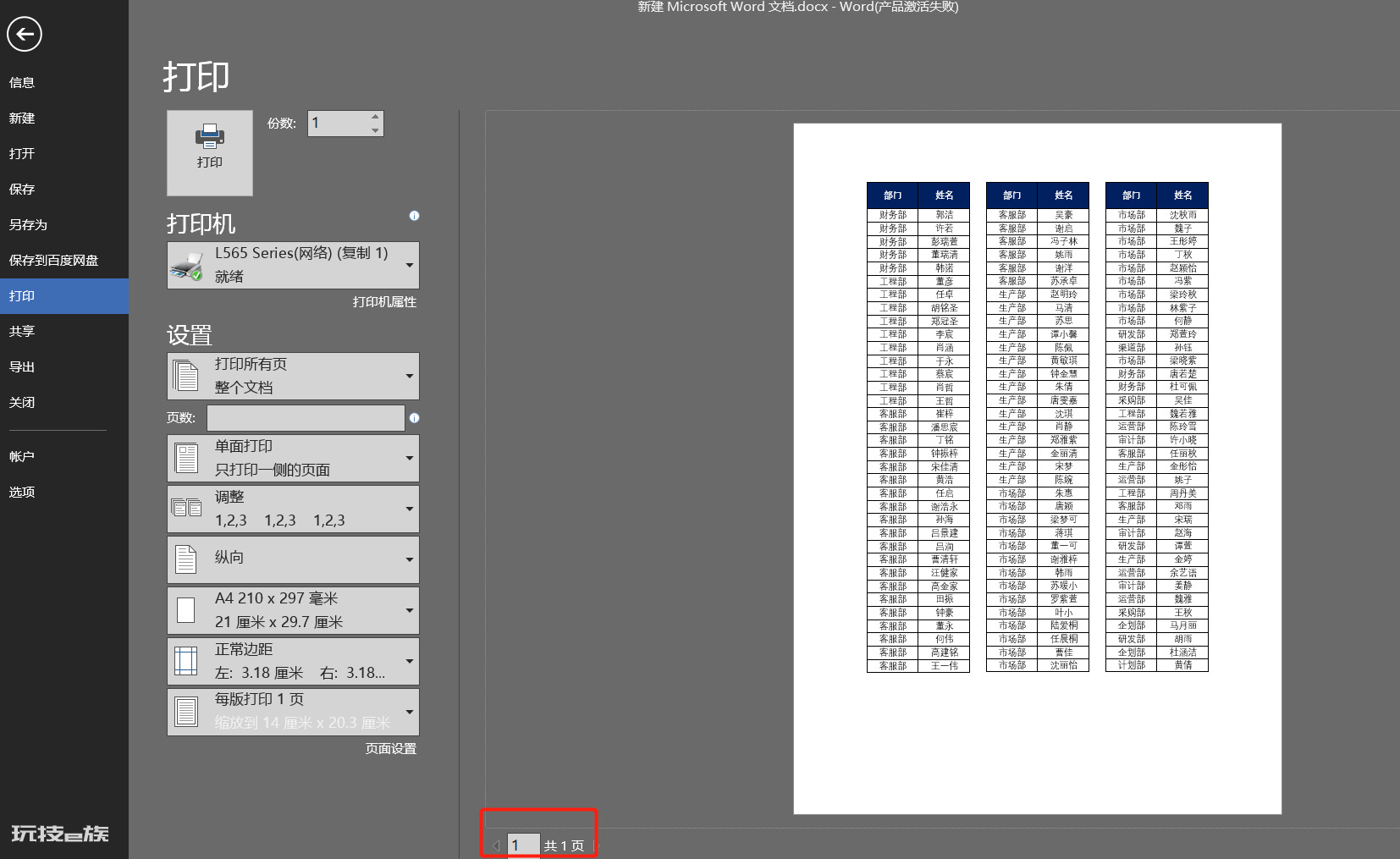Expand the Print All Pages dropdown
Viewport: 1400px width, 859px height.
[x=293, y=376]
